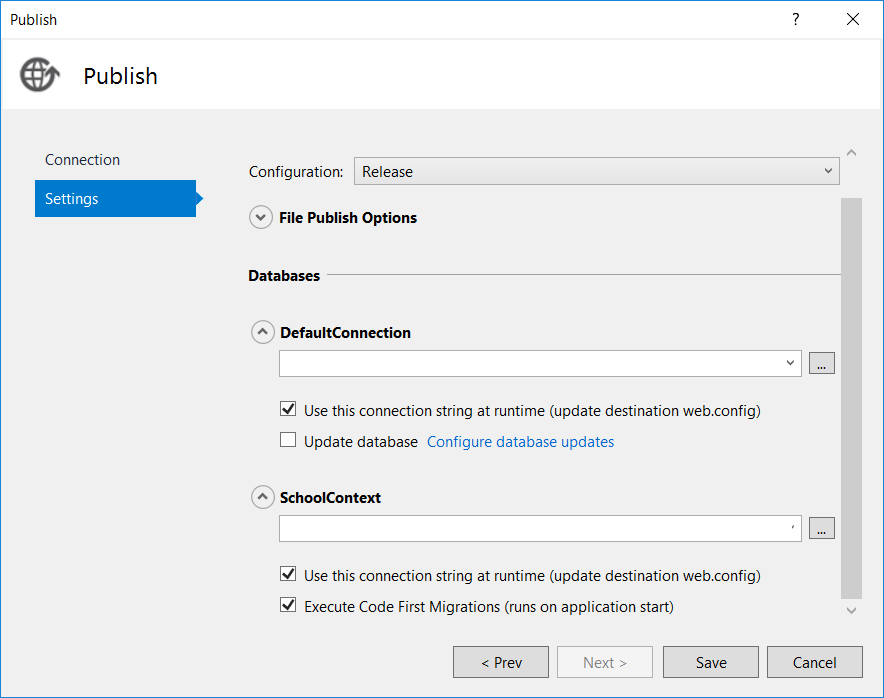Expand the File Publish Options section
Image resolution: width=884 pixels, height=698 pixels.
[261, 217]
